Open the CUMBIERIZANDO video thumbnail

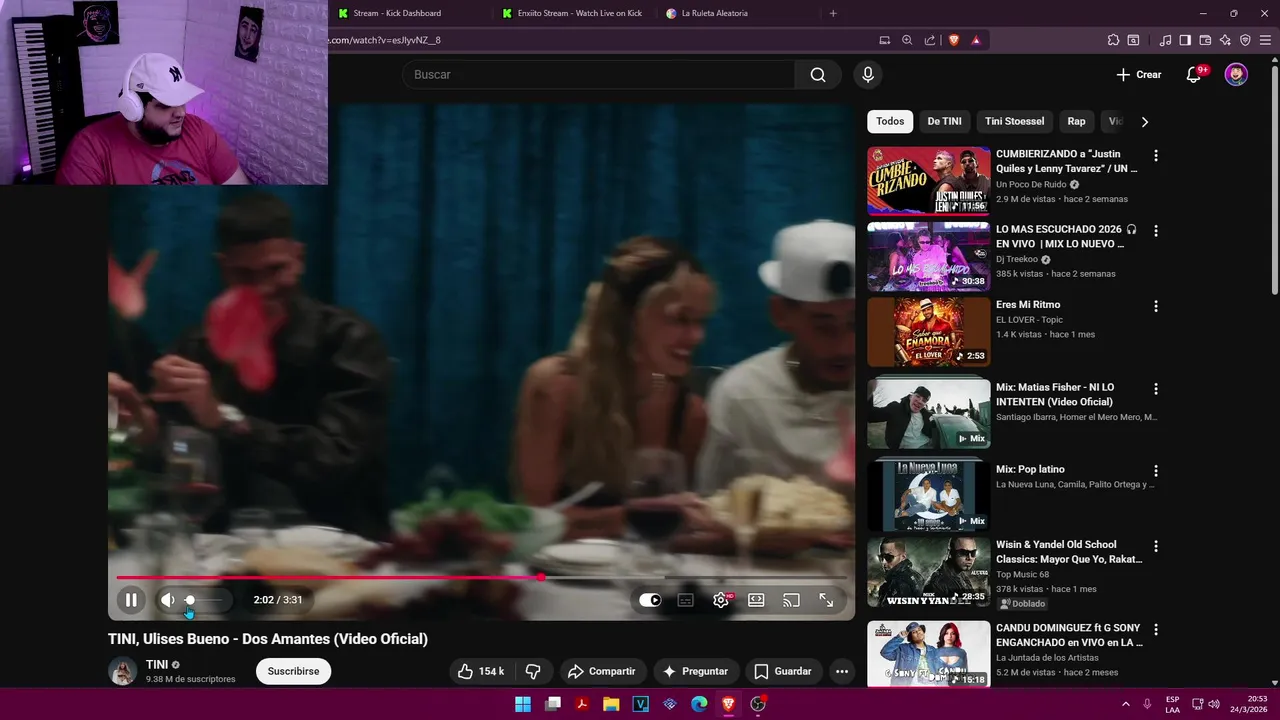[929, 181]
